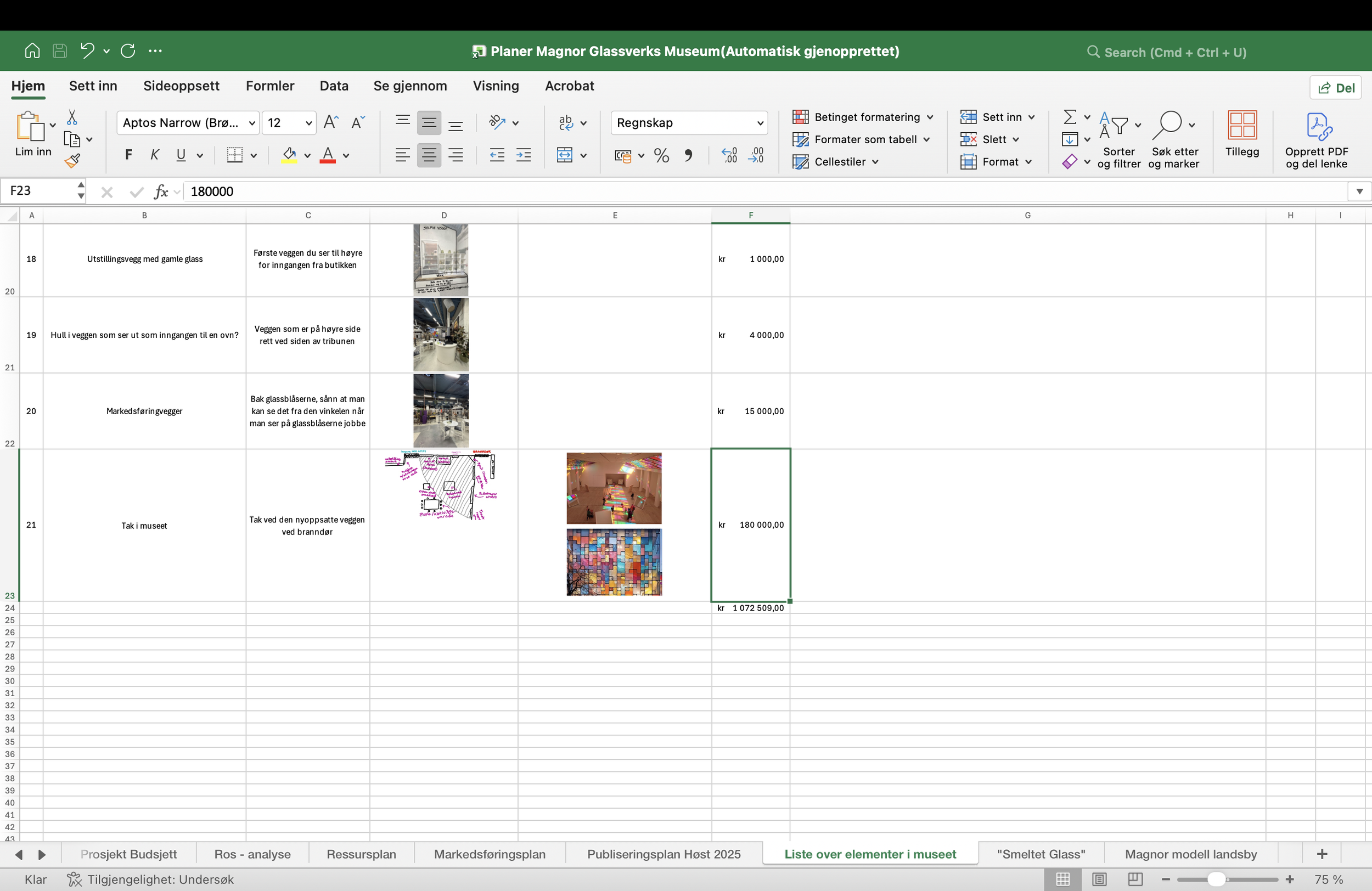Click increase indent icon

pyautogui.click(x=524, y=155)
